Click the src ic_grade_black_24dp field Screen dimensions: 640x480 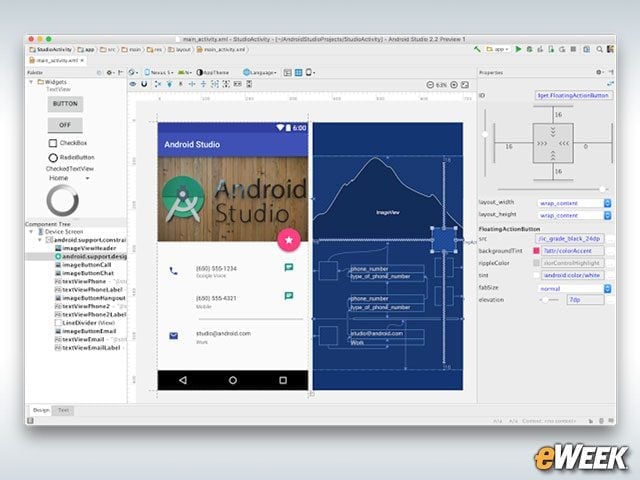point(570,238)
